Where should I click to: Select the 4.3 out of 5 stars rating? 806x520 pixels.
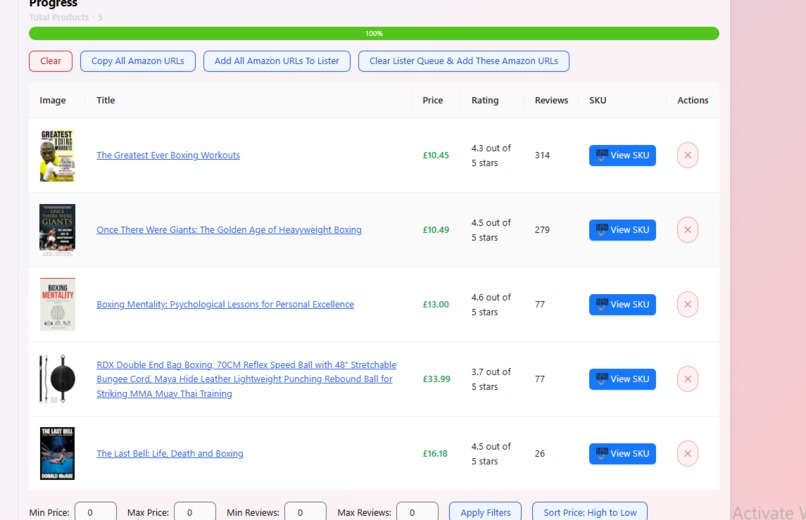[491, 155]
